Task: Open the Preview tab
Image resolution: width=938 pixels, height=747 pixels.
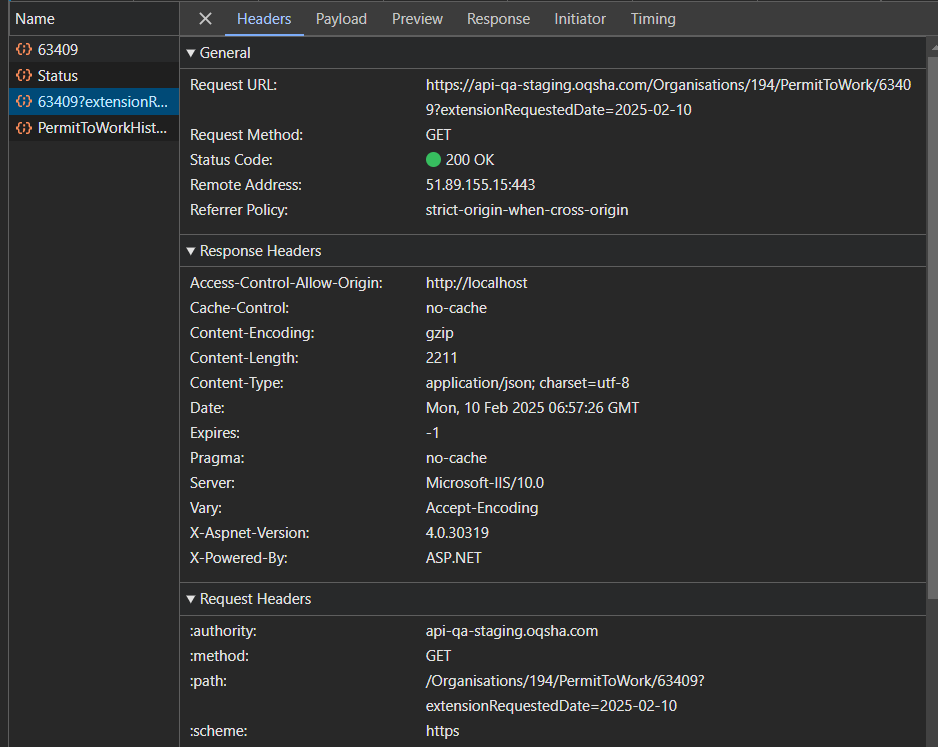Action: tap(417, 19)
